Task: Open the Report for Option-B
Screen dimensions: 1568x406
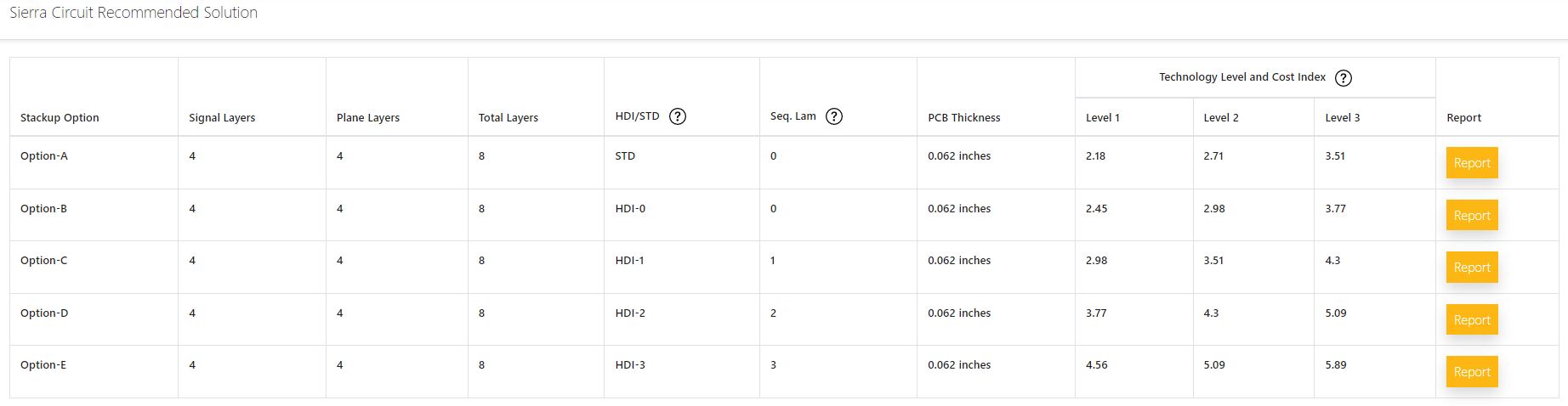Action: [1472, 216]
